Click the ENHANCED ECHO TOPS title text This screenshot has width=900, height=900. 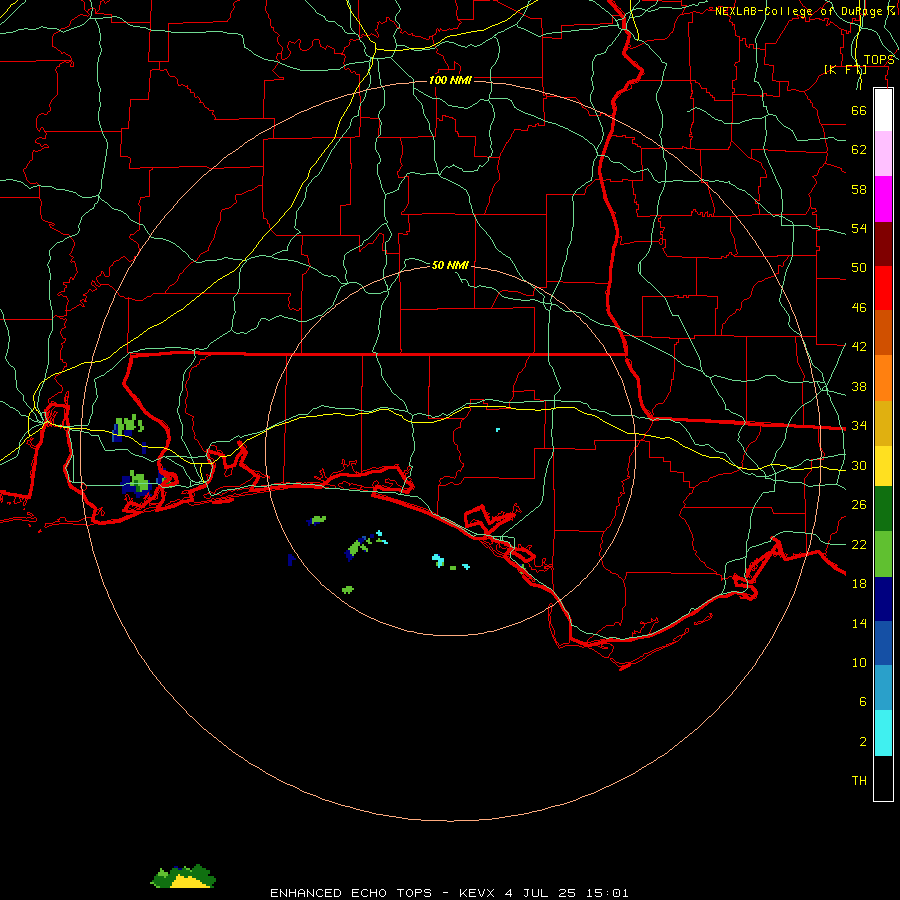point(351,893)
